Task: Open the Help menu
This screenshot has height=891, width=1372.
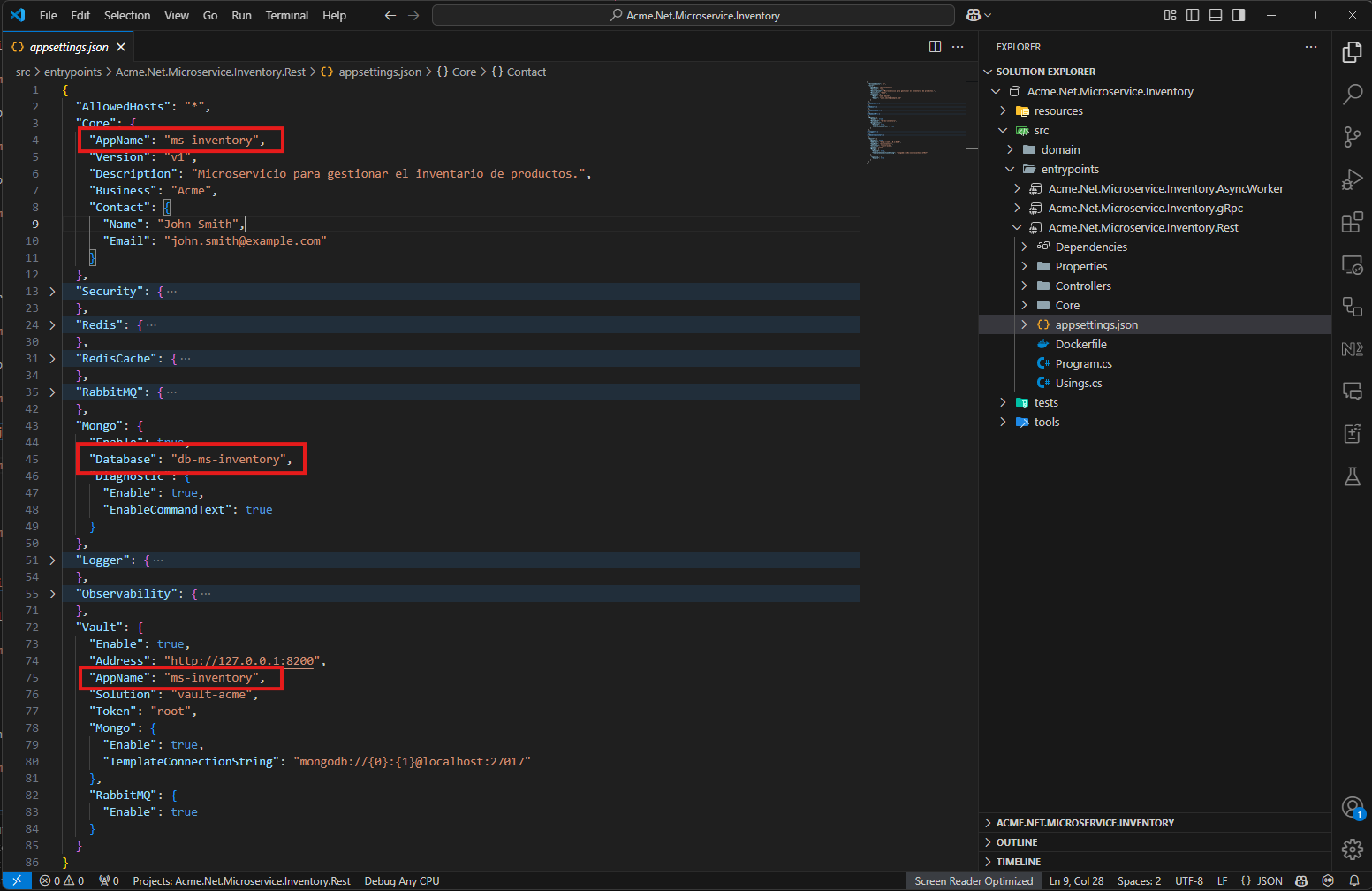Action: (334, 15)
